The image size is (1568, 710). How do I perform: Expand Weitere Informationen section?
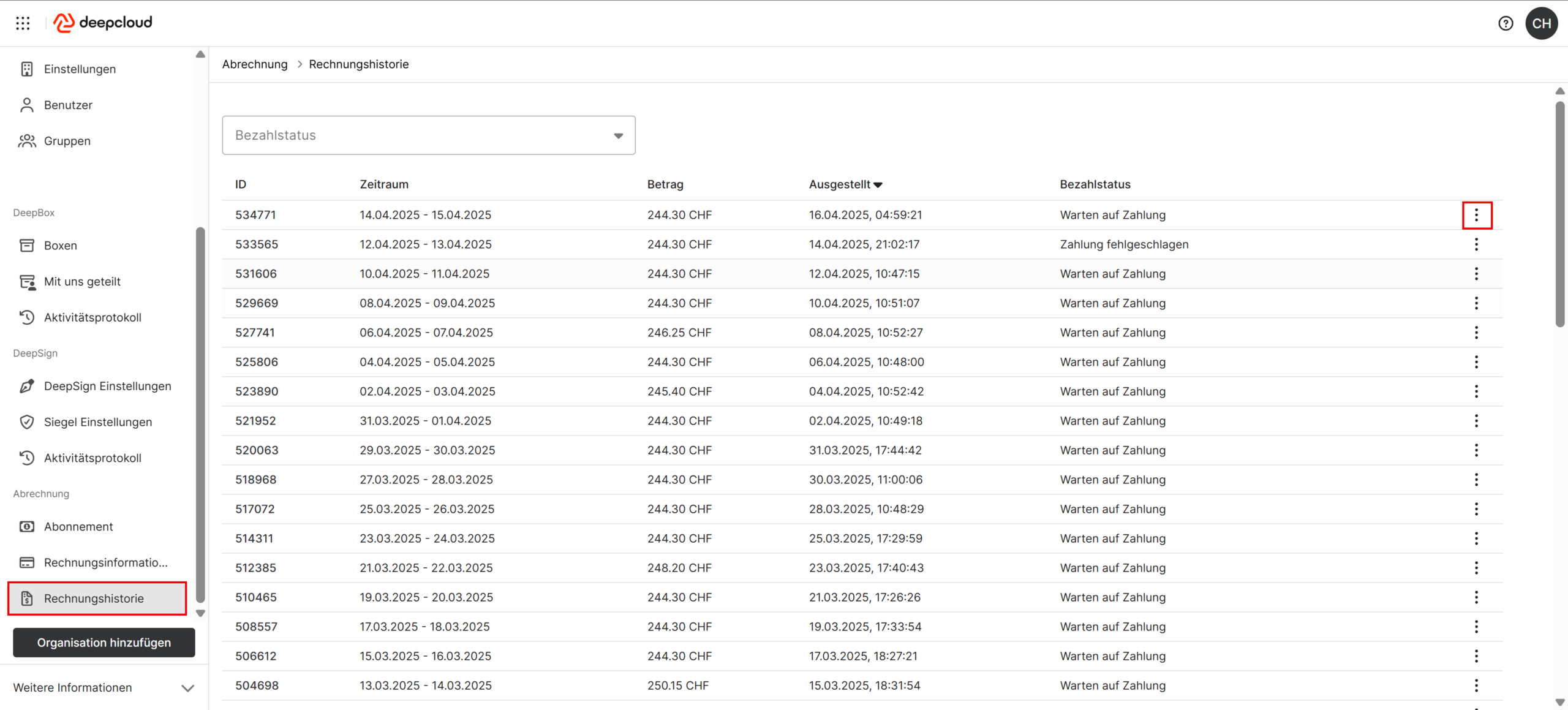[x=187, y=688]
